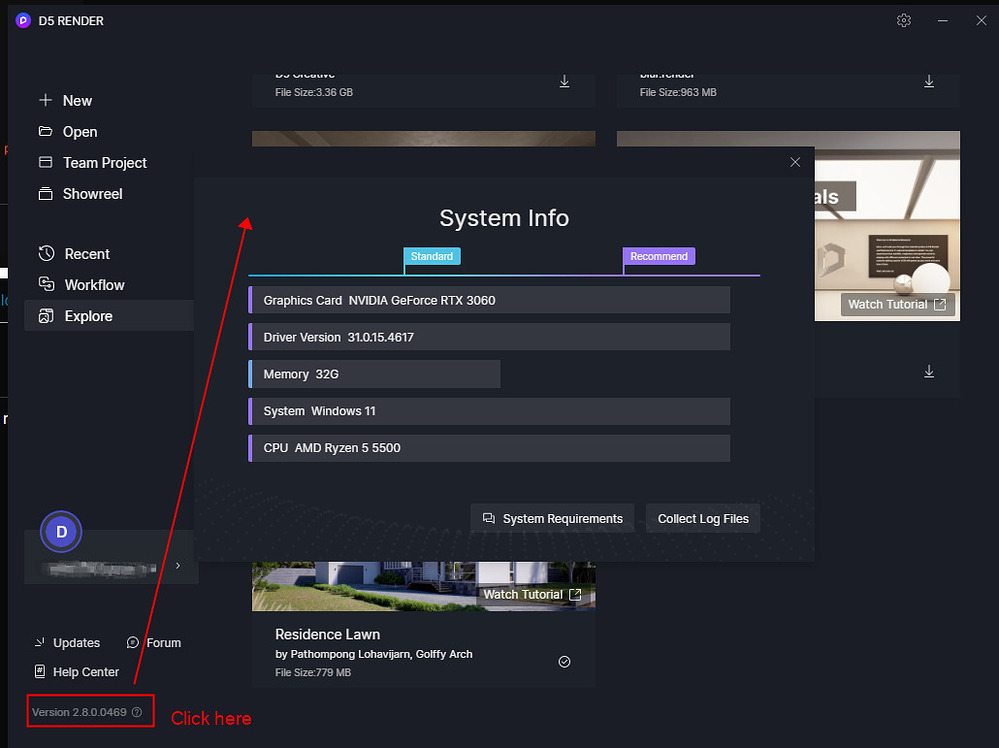
Task: Click the installed checkmark on Residence Lawn
Action: [563, 661]
